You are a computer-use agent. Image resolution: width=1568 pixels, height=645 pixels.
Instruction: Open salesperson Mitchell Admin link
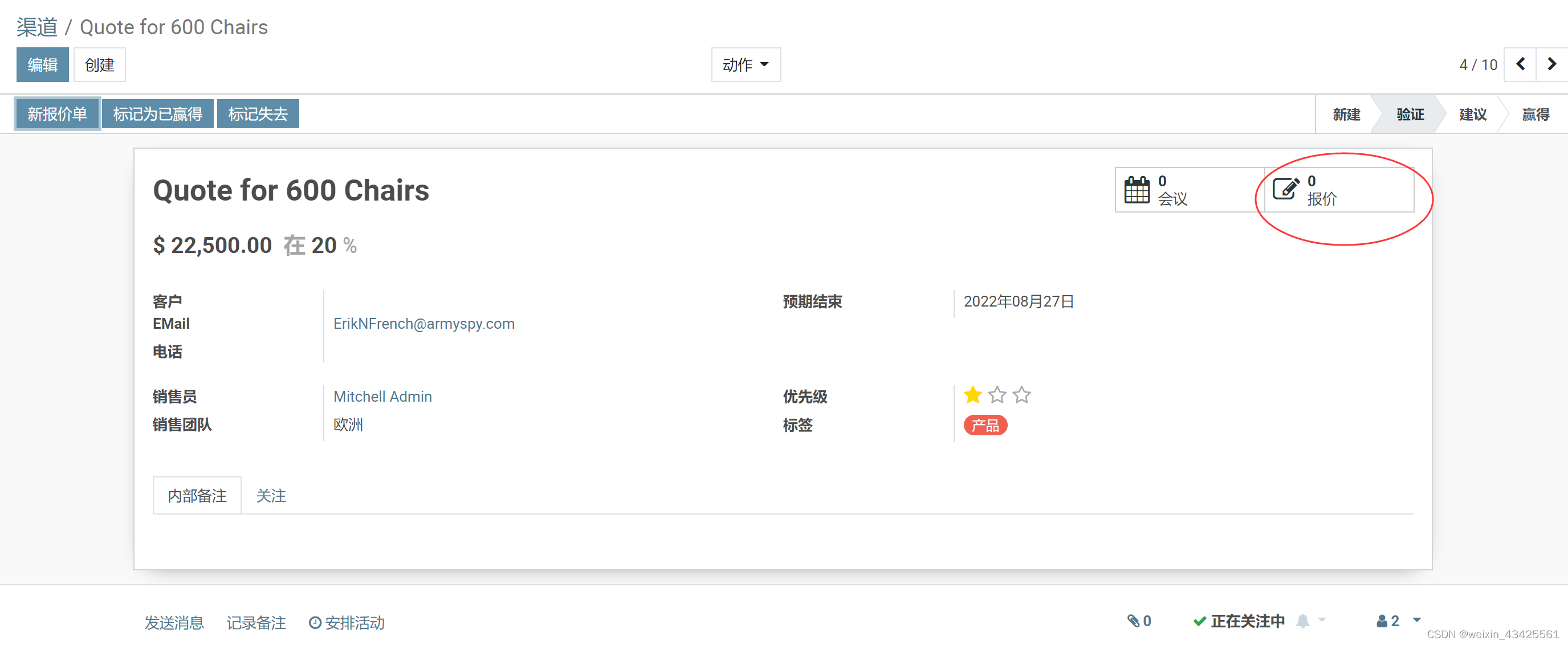[383, 396]
